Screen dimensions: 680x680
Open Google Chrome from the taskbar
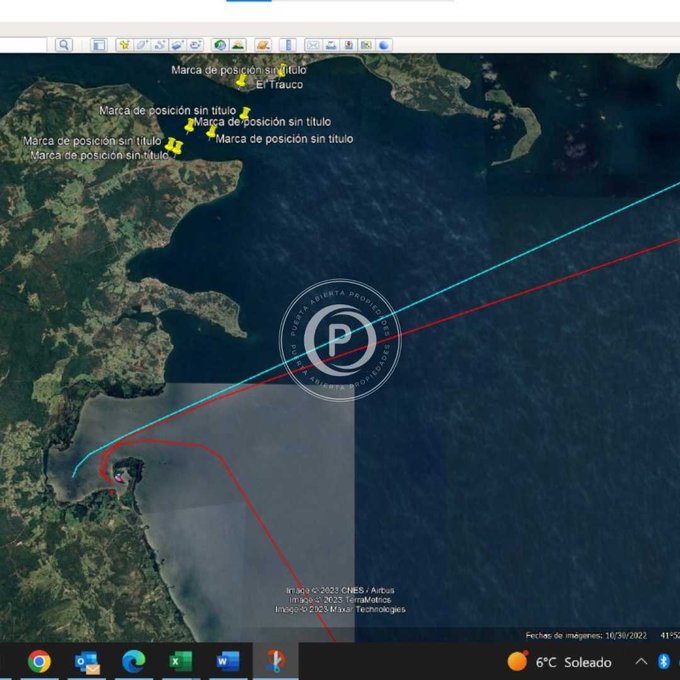point(39,661)
